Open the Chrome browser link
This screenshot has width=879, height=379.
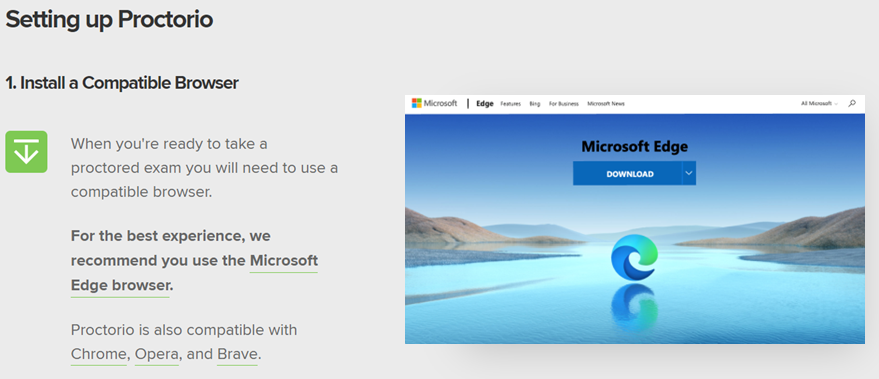(x=99, y=354)
